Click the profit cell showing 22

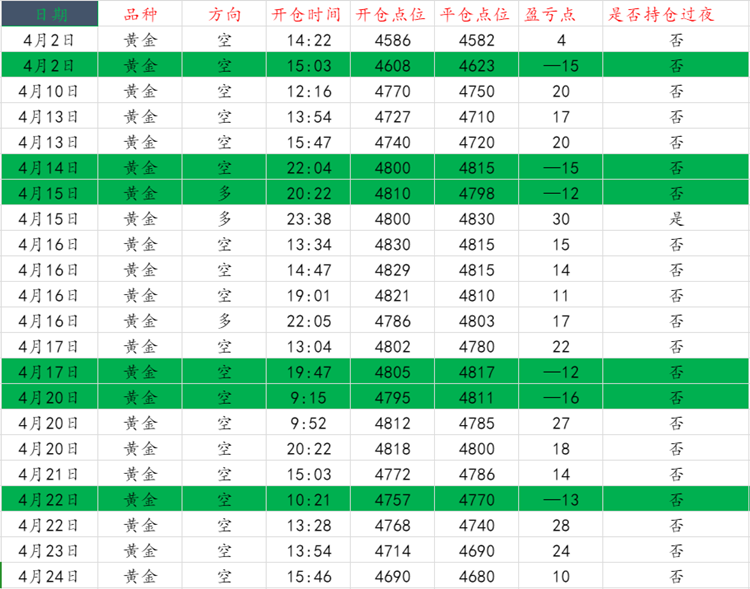click(561, 346)
